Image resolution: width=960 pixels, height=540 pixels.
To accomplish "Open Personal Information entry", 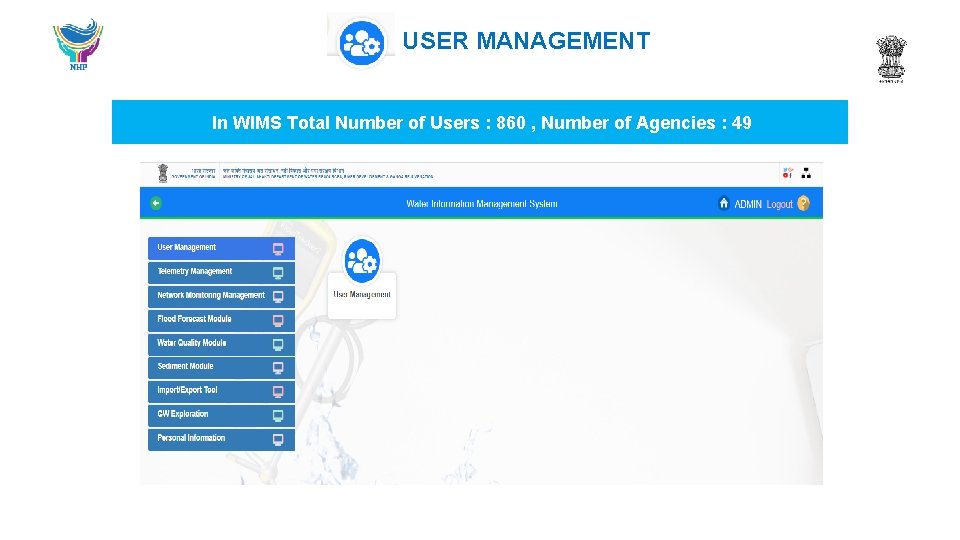I will [221, 439].
